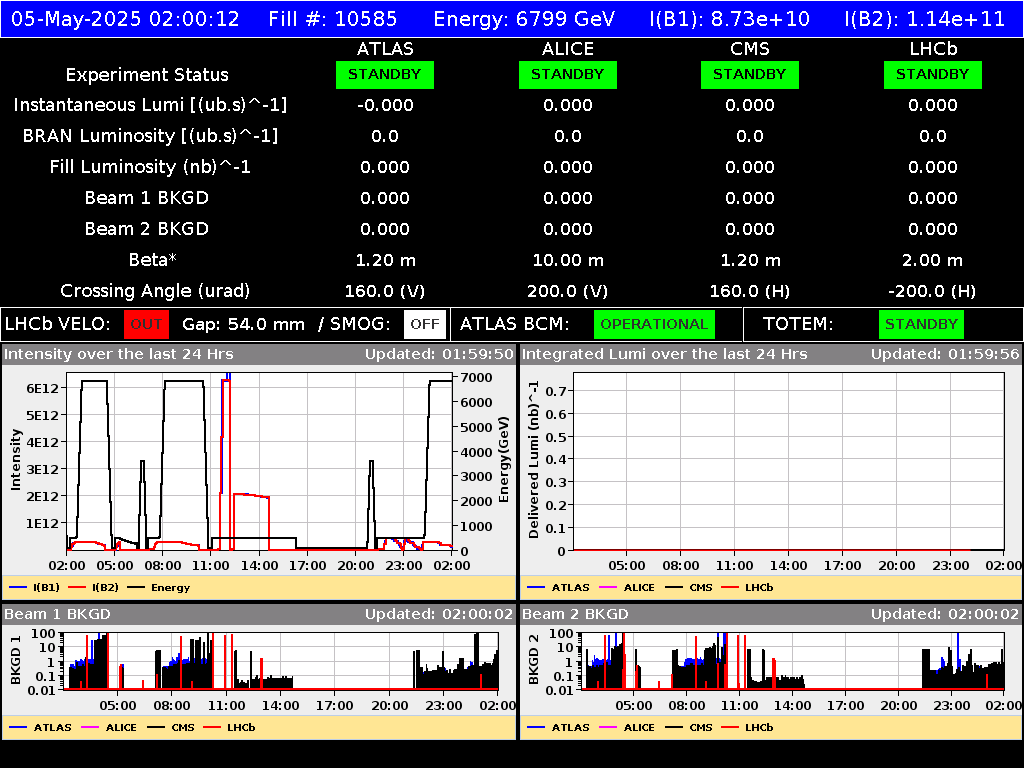Screen dimensions: 1024x768
Task: Click the Updated: 01:59:56 timestamp
Action: coord(945,354)
